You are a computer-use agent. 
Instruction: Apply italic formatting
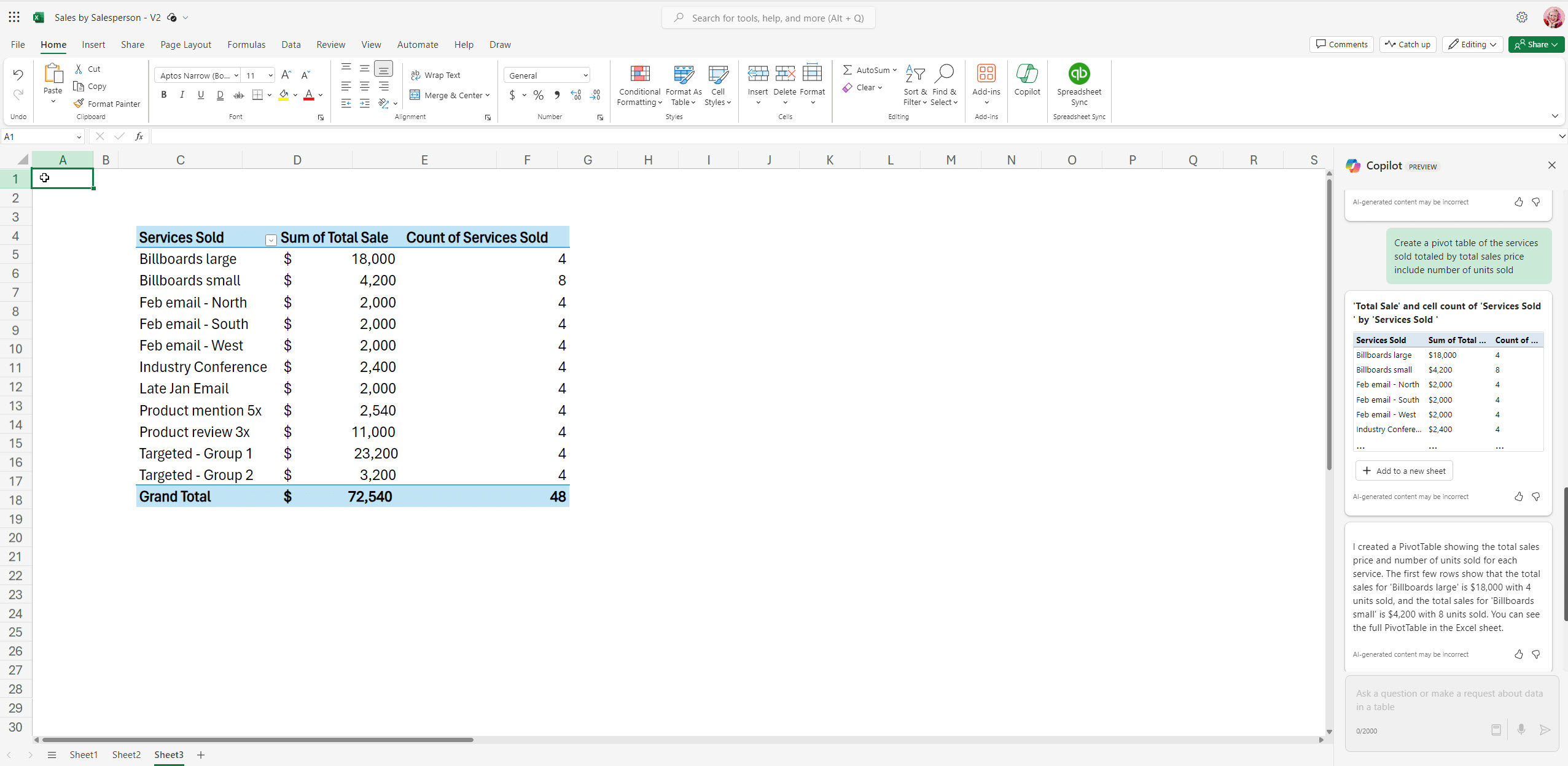(x=182, y=95)
